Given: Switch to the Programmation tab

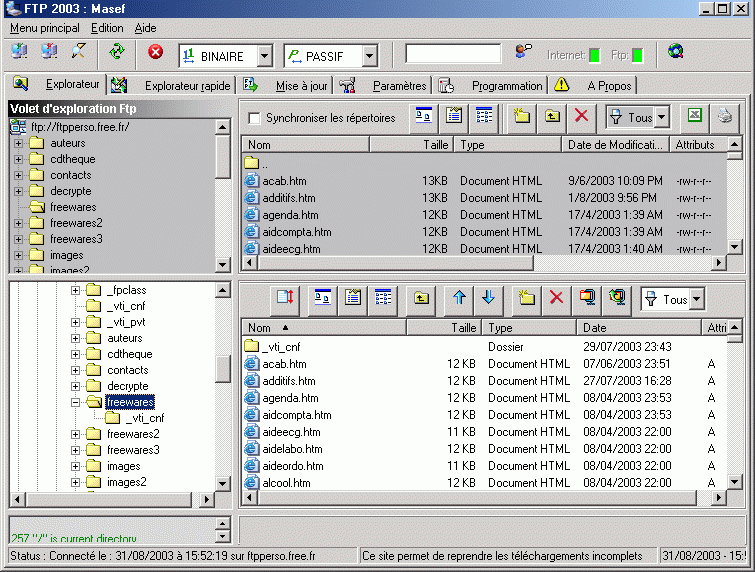Looking at the screenshot, I should [492, 86].
